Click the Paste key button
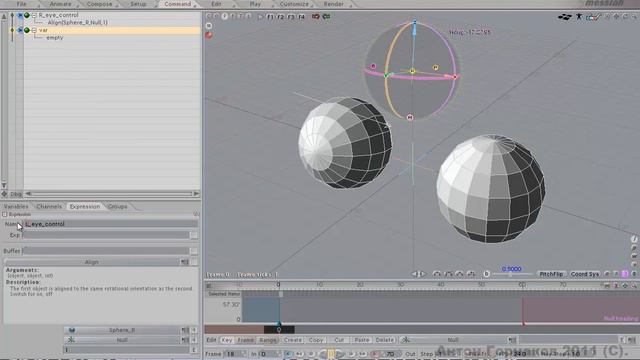This screenshot has height=360, width=640. coord(362,340)
